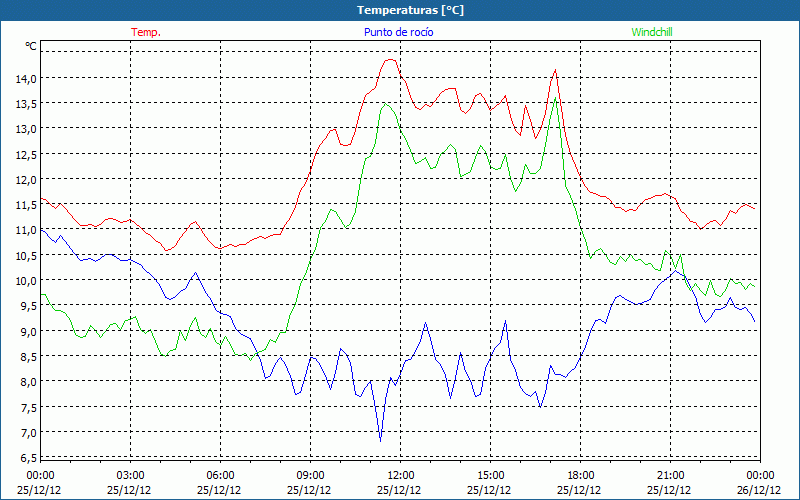Image resolution: width=800 pixels, height=500 pixels.
Task: Click the "°C" axis unit label
Action: (31, 46)
